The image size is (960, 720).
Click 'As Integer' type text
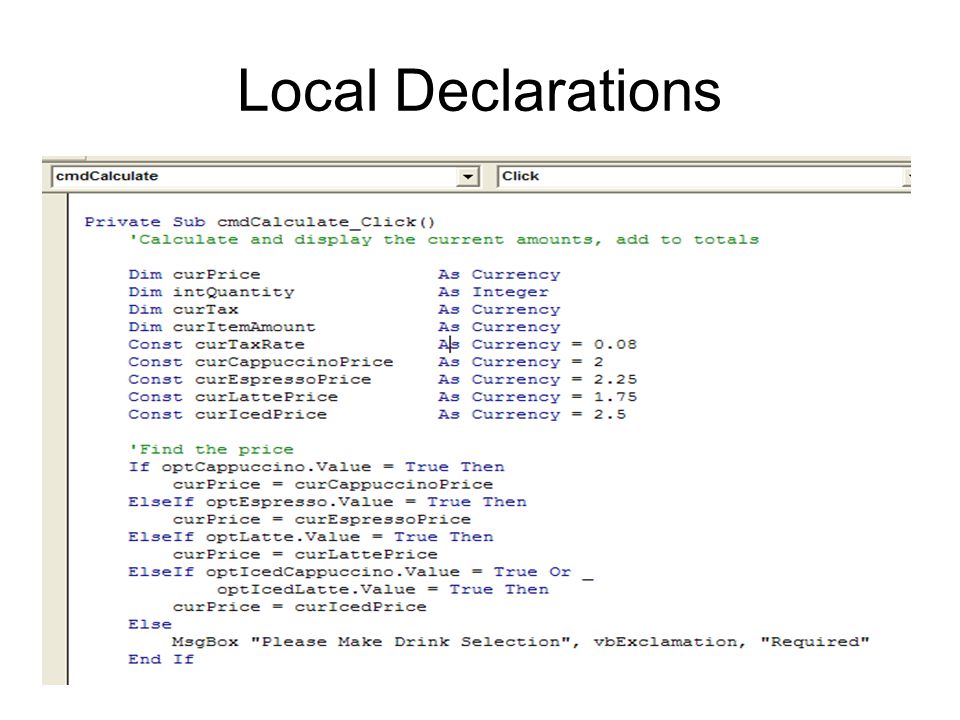[x=493, y=292]
